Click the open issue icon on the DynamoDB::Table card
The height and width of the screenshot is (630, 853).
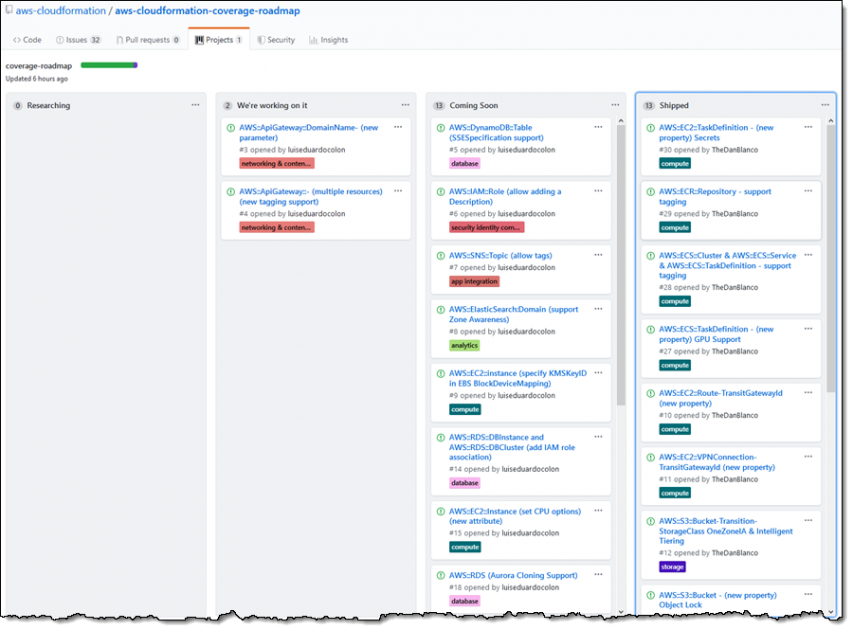pos(440,127)
